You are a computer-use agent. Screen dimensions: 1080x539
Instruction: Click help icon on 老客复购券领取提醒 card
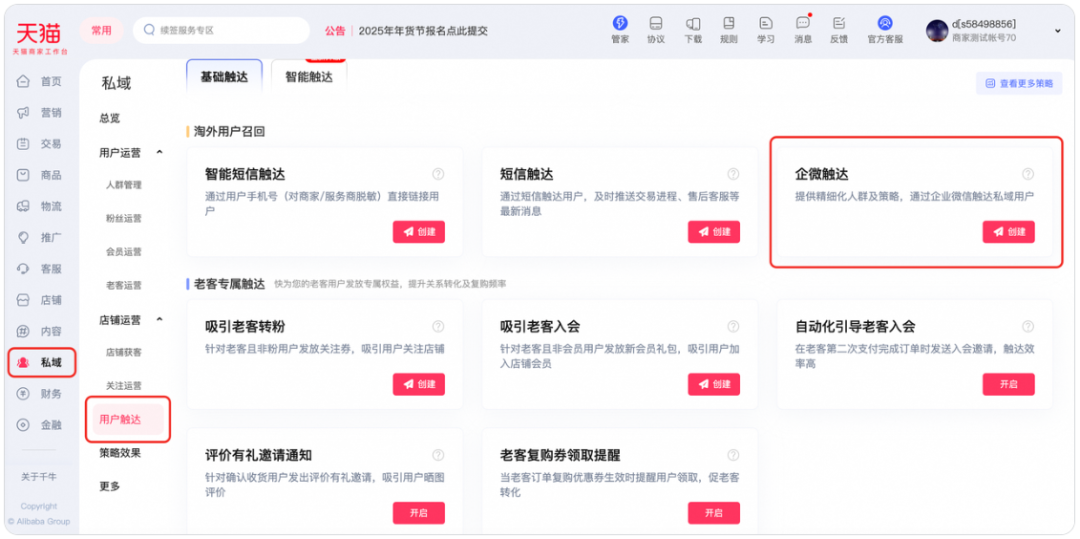pos(733,455)
